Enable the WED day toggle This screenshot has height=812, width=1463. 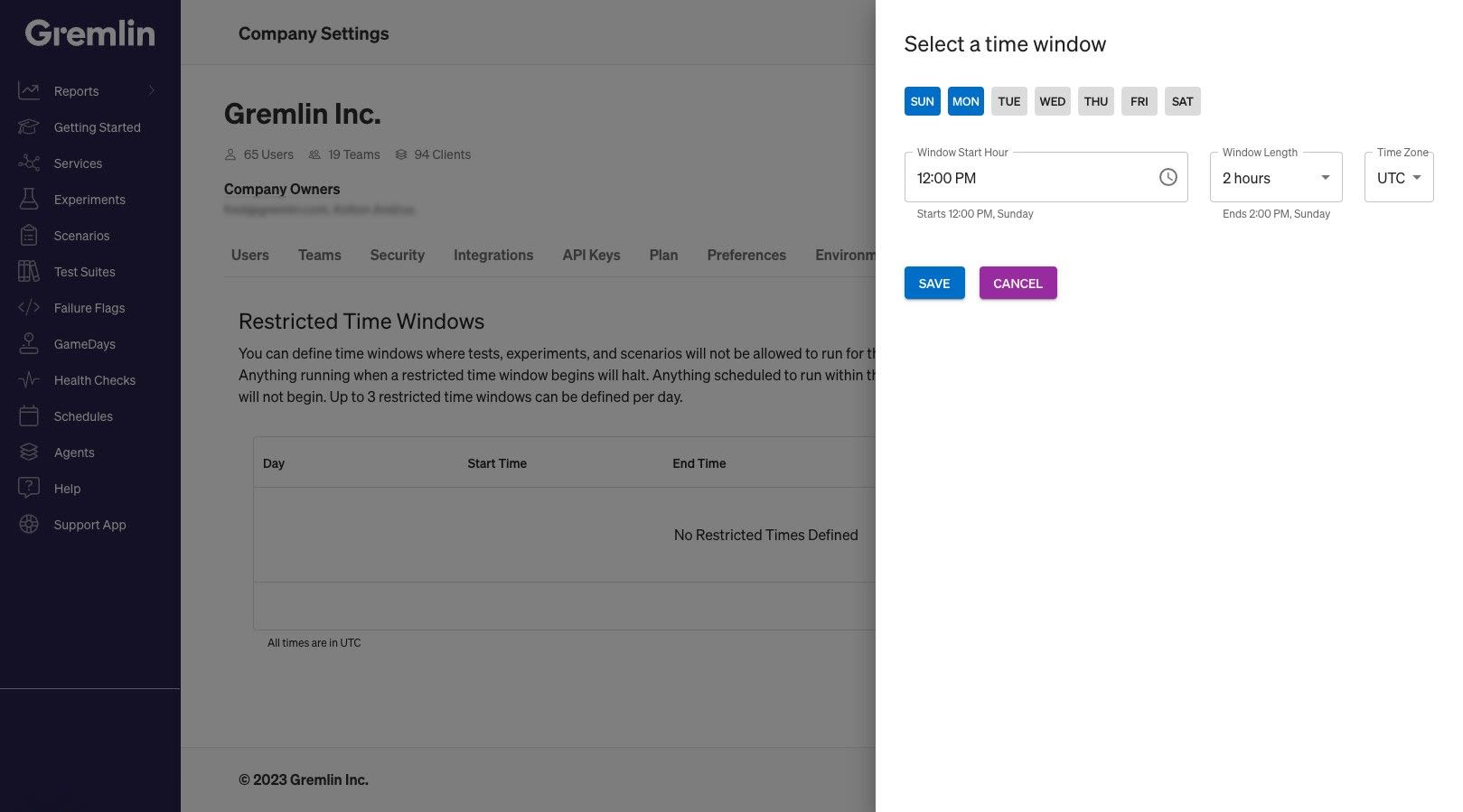1053,101
